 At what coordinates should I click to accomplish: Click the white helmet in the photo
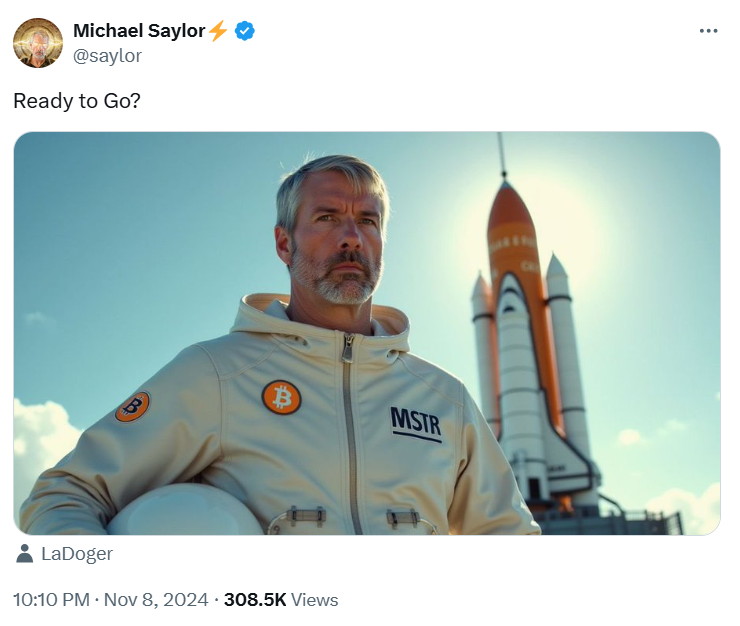tap(185, 510)
